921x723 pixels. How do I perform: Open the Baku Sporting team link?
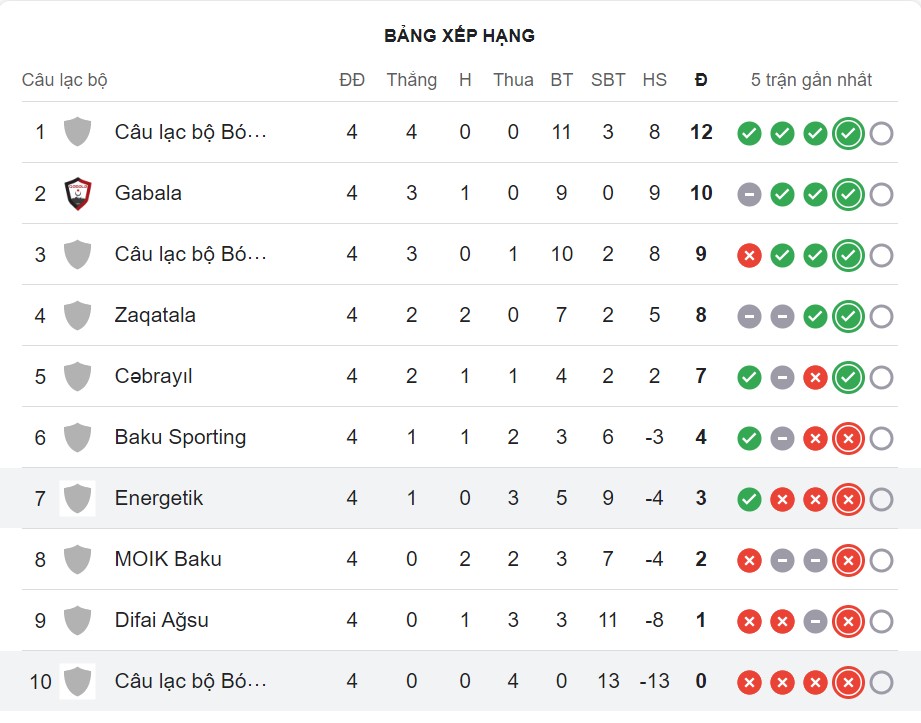[x=180, y=437]
